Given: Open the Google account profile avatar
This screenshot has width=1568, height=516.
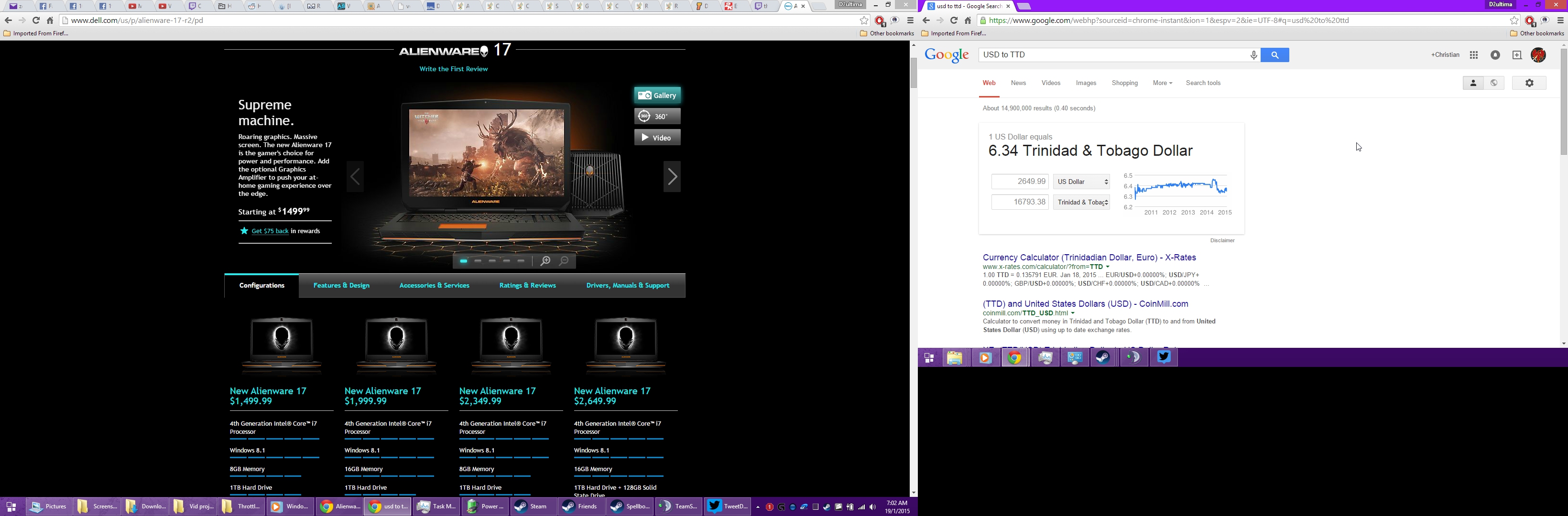Looking at the screenshot, I should pyautogui.click(x=1538, y=55).
